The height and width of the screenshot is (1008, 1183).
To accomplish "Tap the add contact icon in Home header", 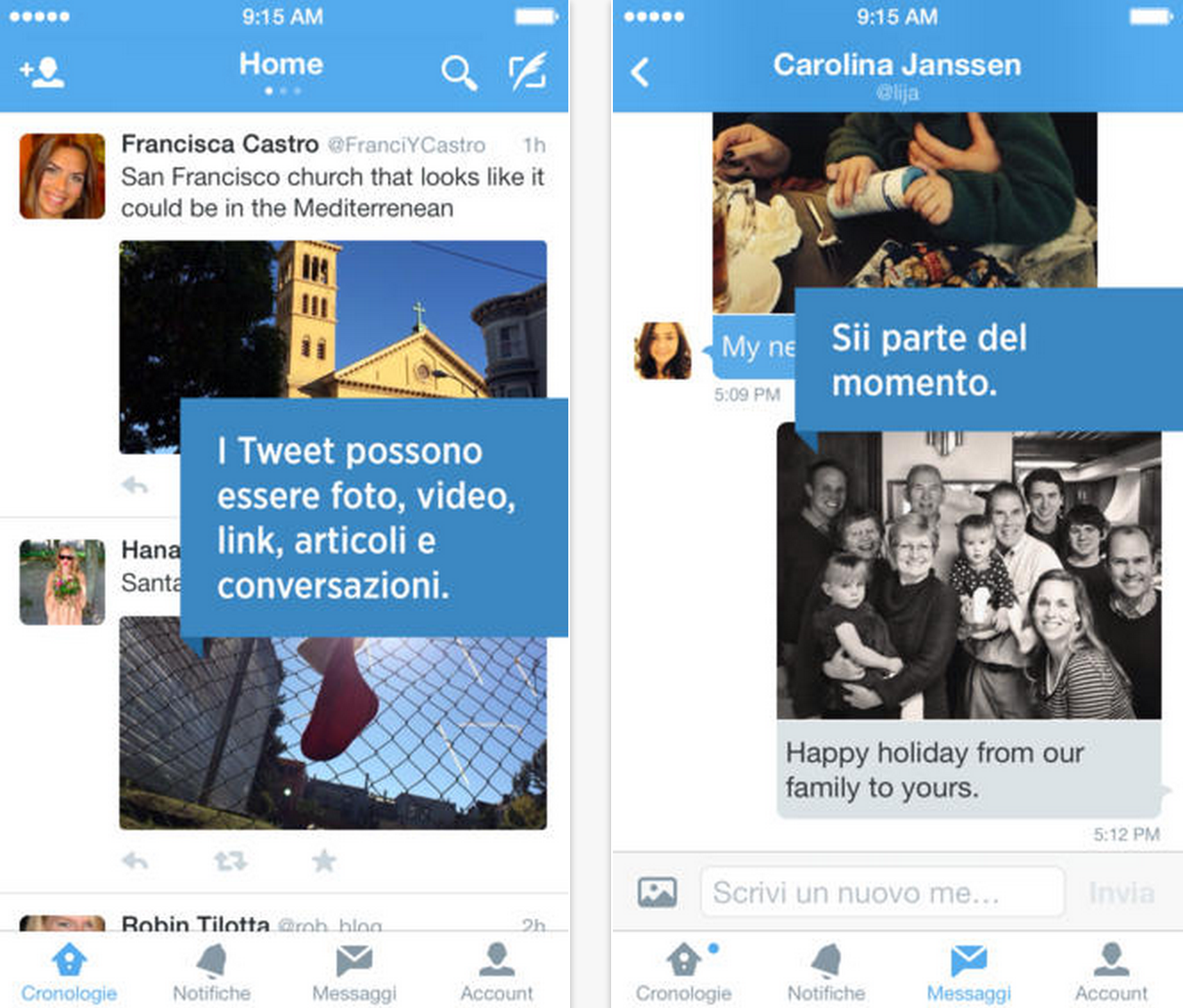I will pyautogui.click(x=41, y=72).
